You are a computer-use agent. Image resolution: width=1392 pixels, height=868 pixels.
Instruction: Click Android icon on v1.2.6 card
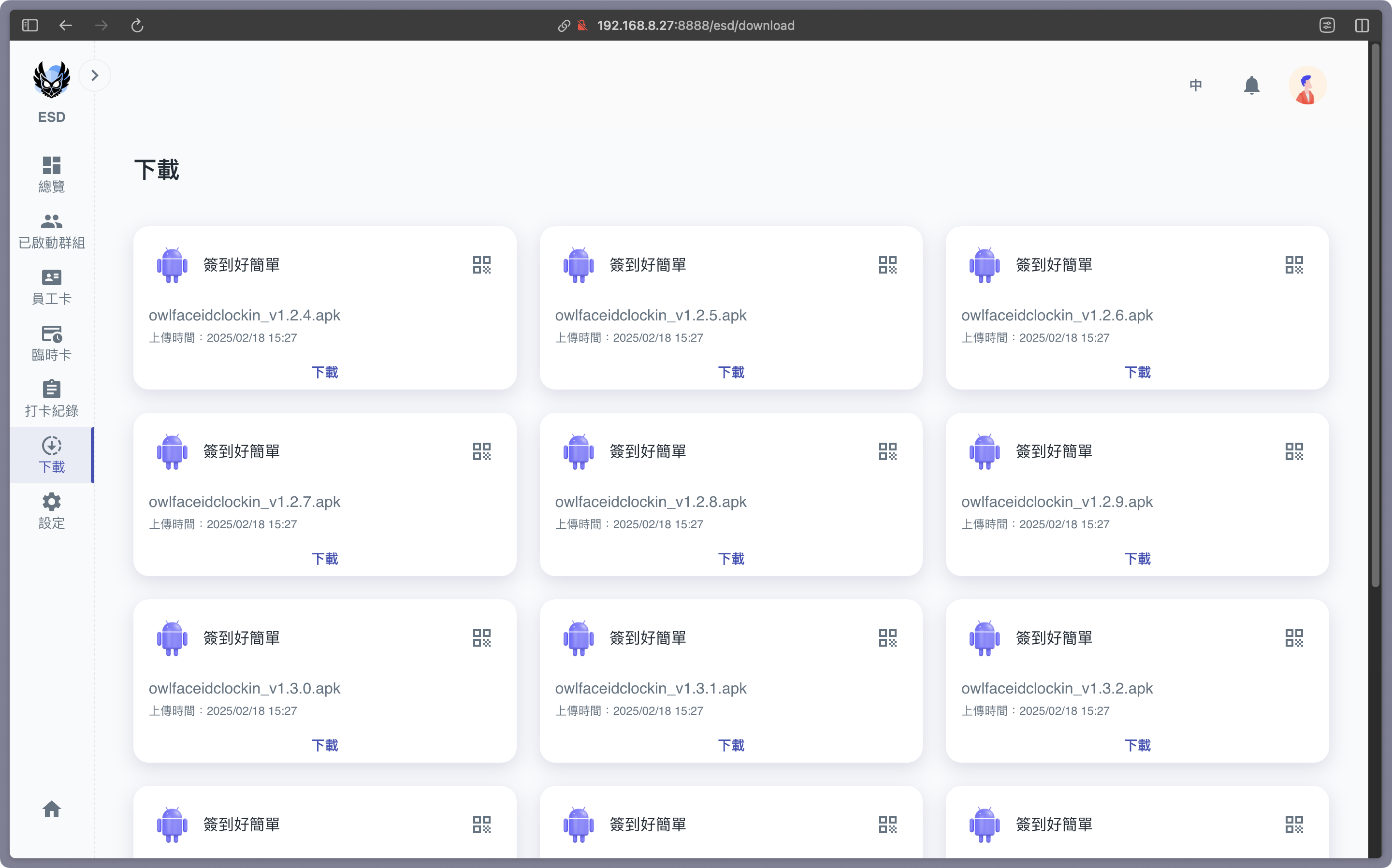985,265
